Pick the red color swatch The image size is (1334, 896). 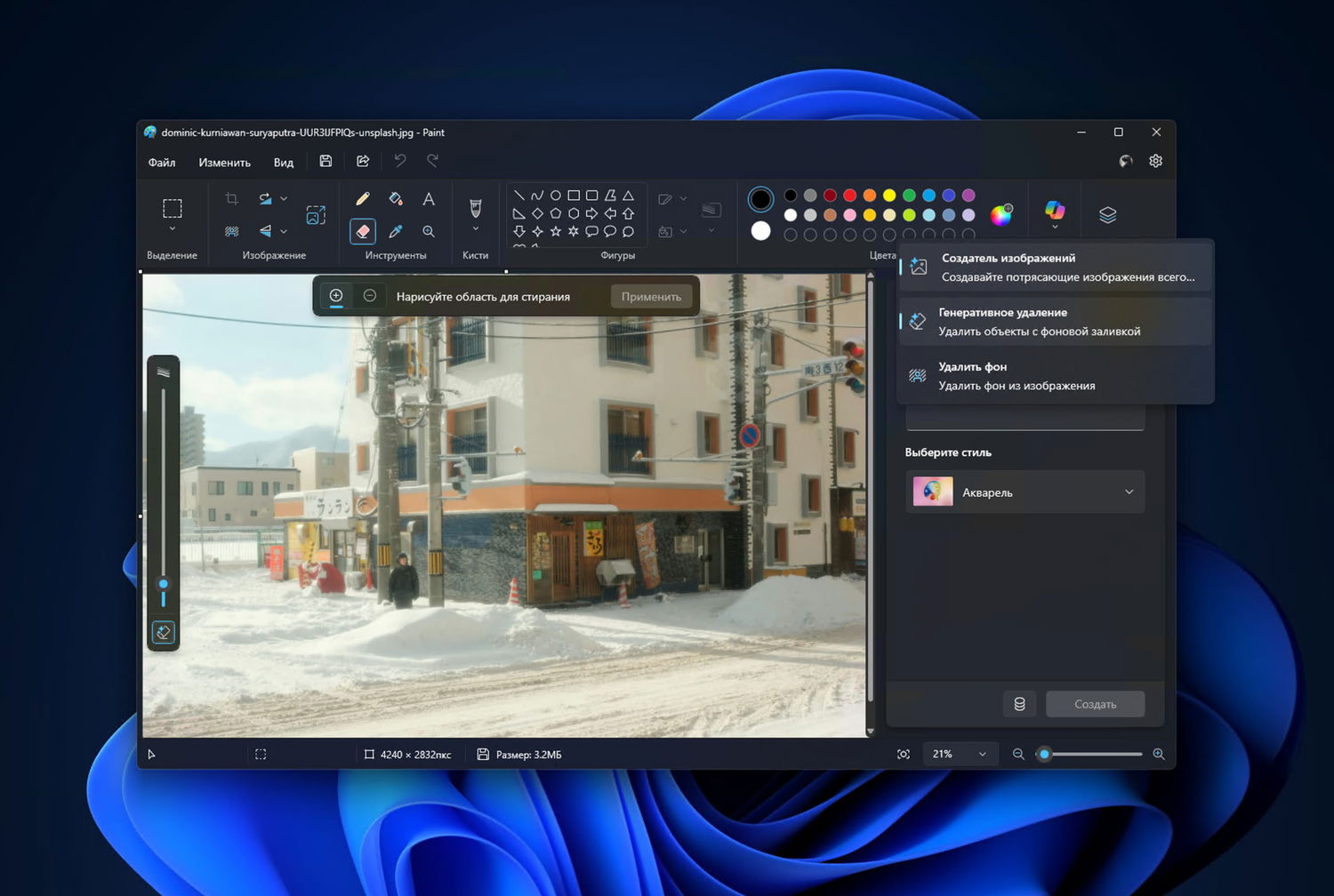[849, 196]
